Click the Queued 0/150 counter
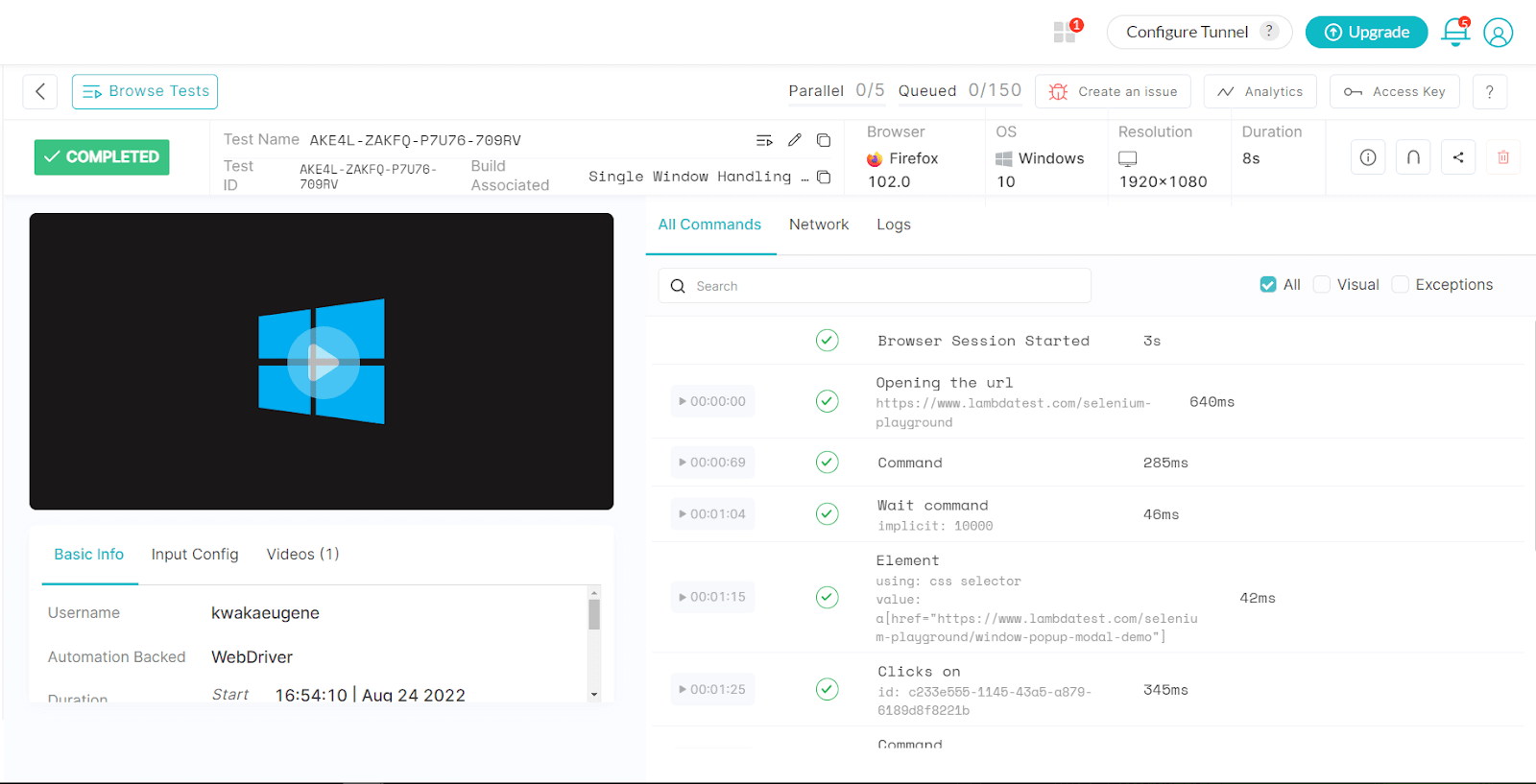1536x784 pixels. click(960, 90)
